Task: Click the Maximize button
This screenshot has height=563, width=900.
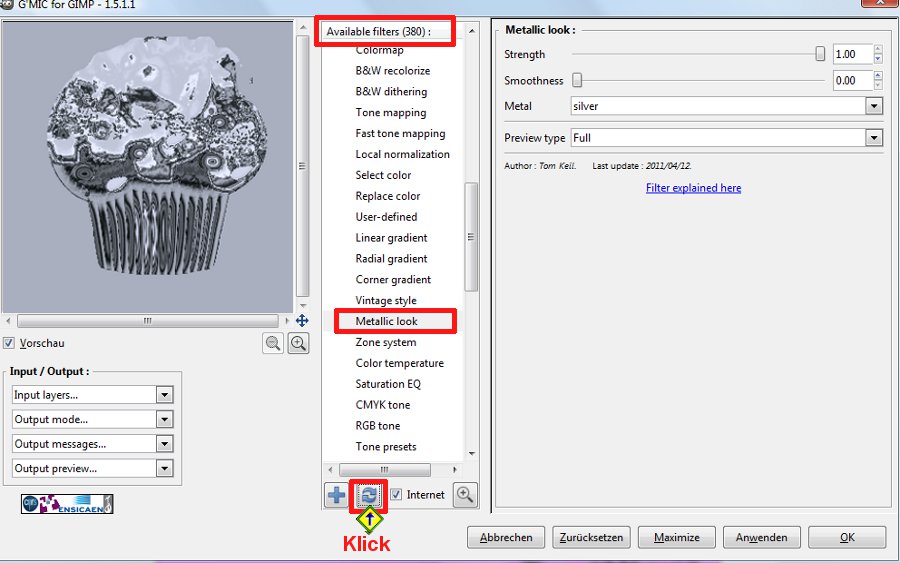Action: click(x=677, y=537)
